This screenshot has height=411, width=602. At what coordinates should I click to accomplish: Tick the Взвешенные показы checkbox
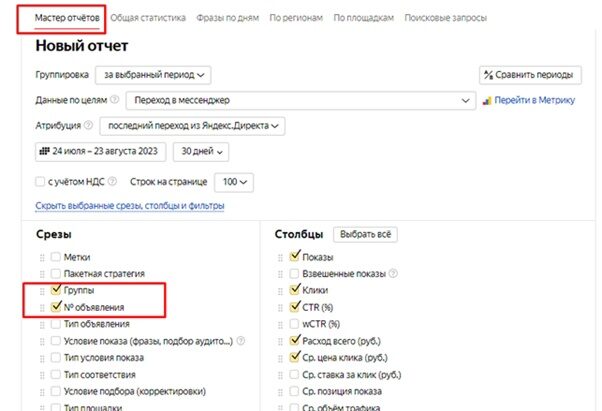point(294,274)
